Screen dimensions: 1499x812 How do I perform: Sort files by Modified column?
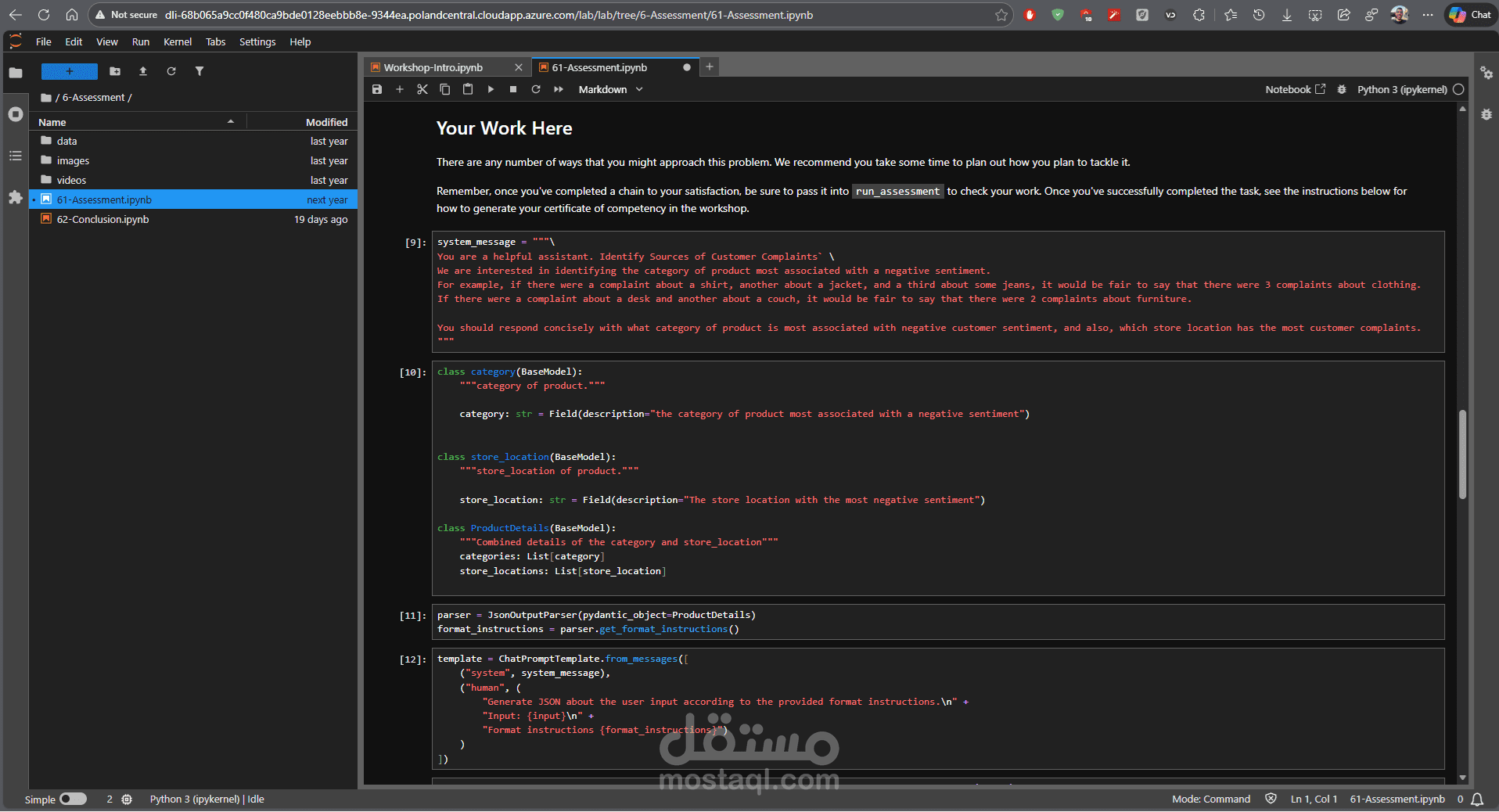302,122
